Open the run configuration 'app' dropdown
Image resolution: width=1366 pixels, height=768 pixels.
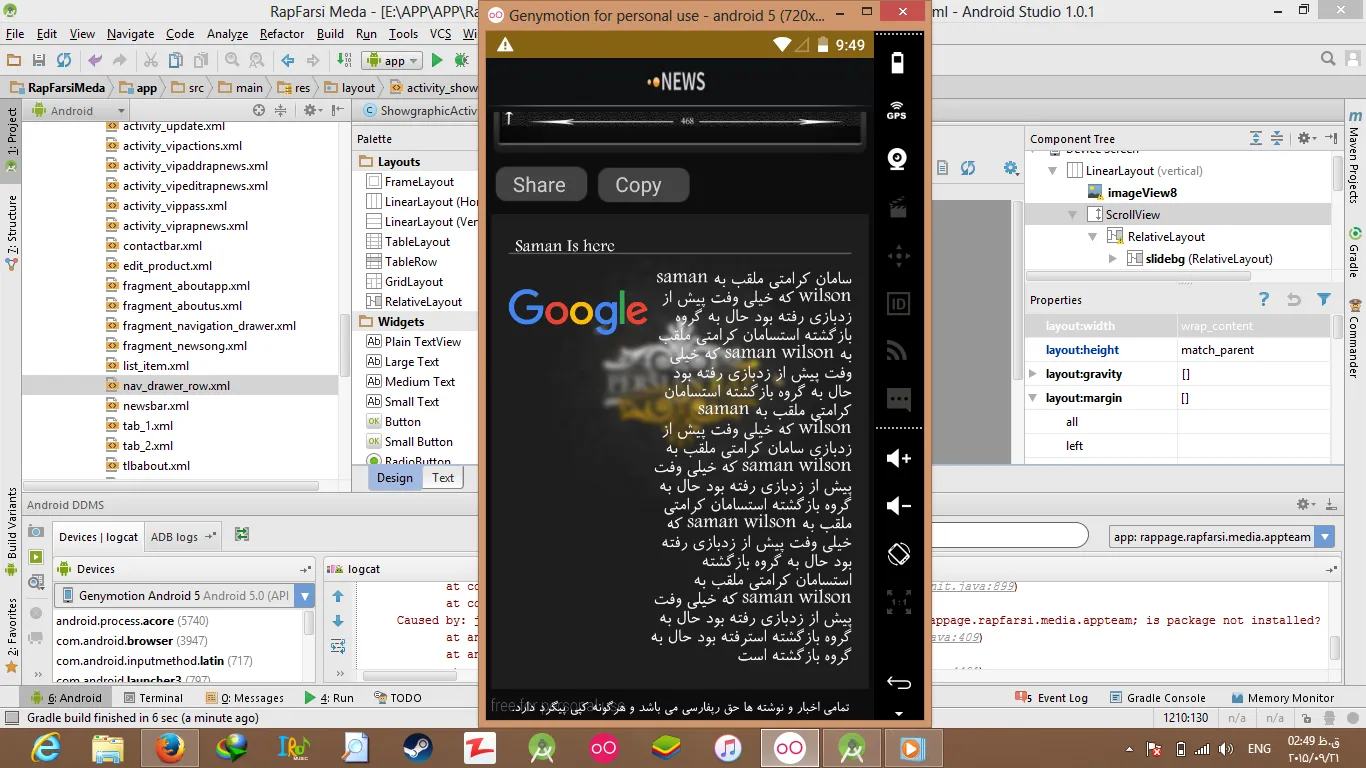(x=392, y=60)
